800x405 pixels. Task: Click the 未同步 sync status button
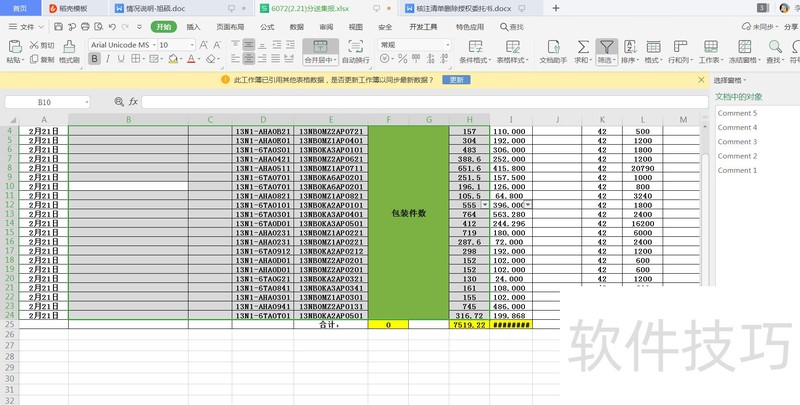(x=760, y=27)
